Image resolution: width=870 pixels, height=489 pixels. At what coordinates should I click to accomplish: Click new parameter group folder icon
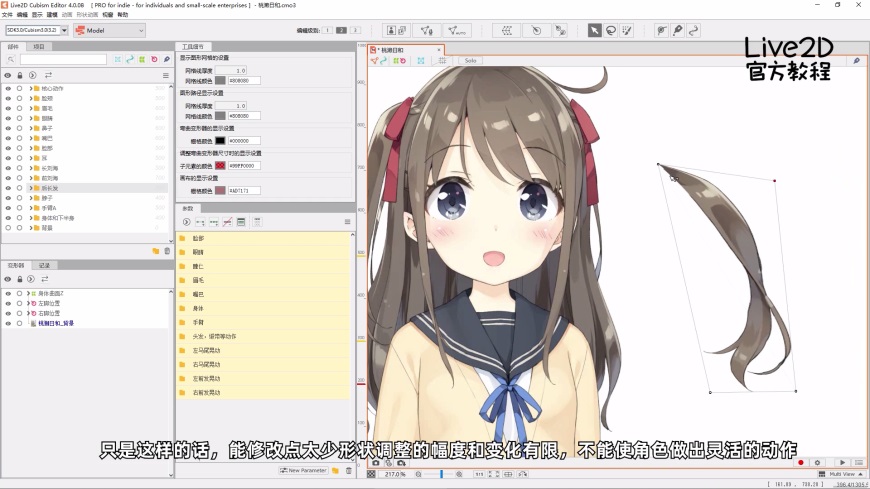(335, 470)
